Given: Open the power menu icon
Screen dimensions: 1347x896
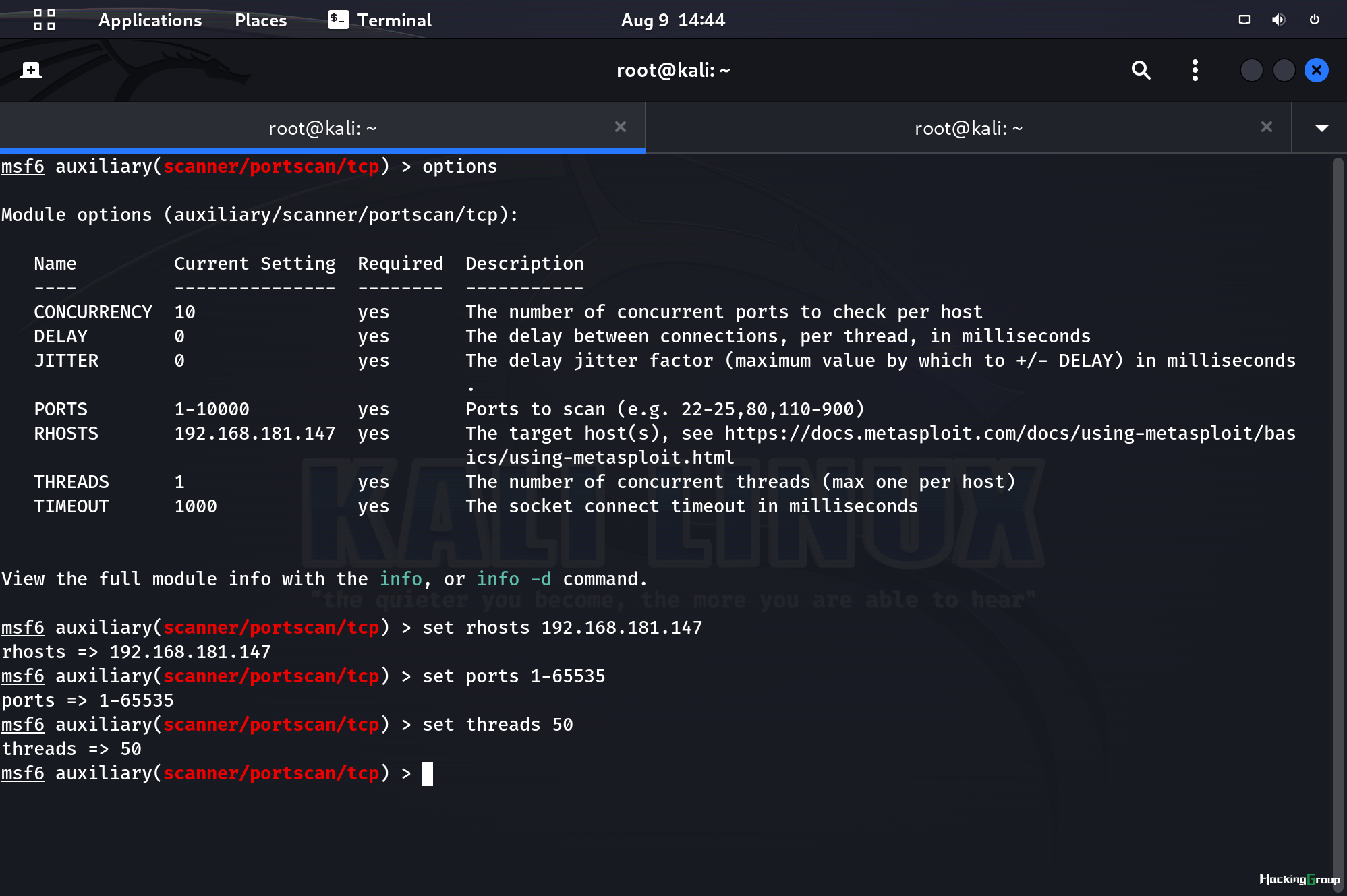Looking at the screenshot, I should pyautogui.click(x=1314, y=20).
